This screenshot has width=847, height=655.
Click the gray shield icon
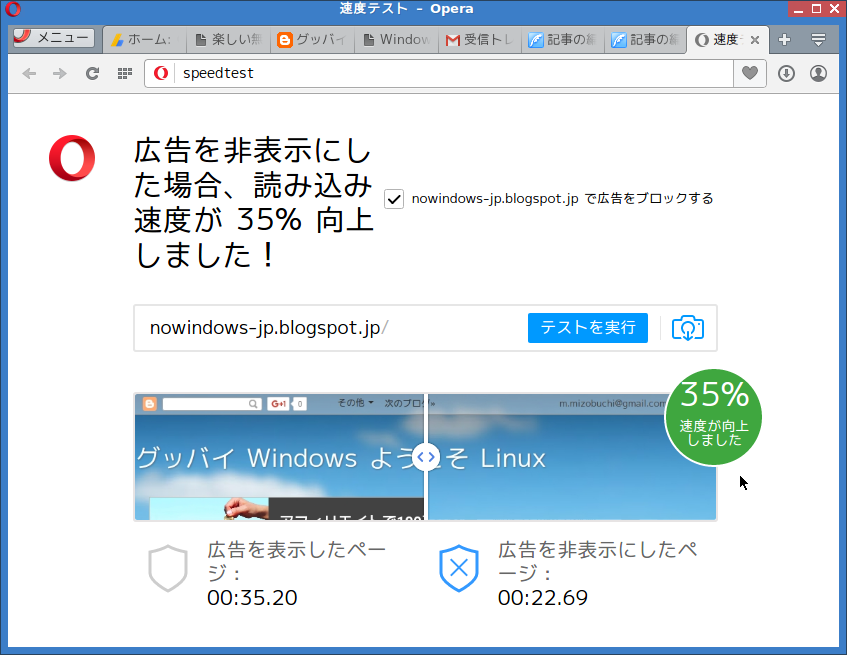click(168, 568)
